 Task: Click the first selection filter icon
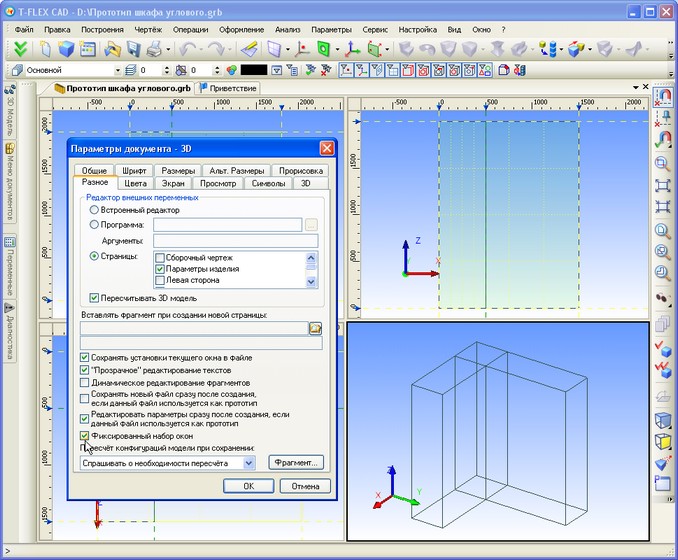345,70
